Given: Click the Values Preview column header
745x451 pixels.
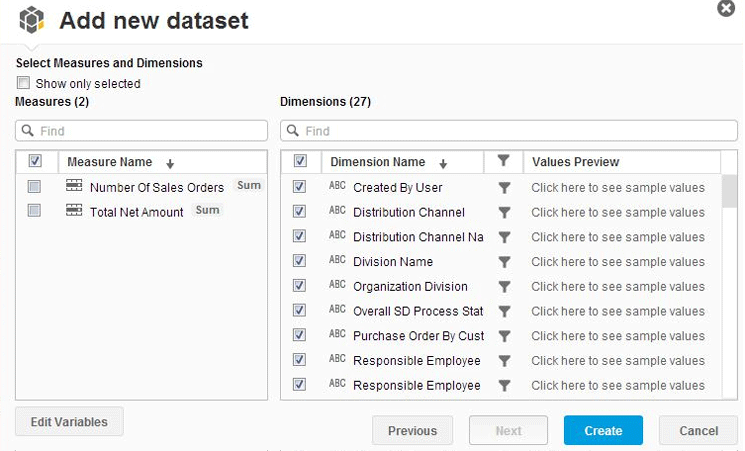Looking at the screenshot, I should (576, 162).
